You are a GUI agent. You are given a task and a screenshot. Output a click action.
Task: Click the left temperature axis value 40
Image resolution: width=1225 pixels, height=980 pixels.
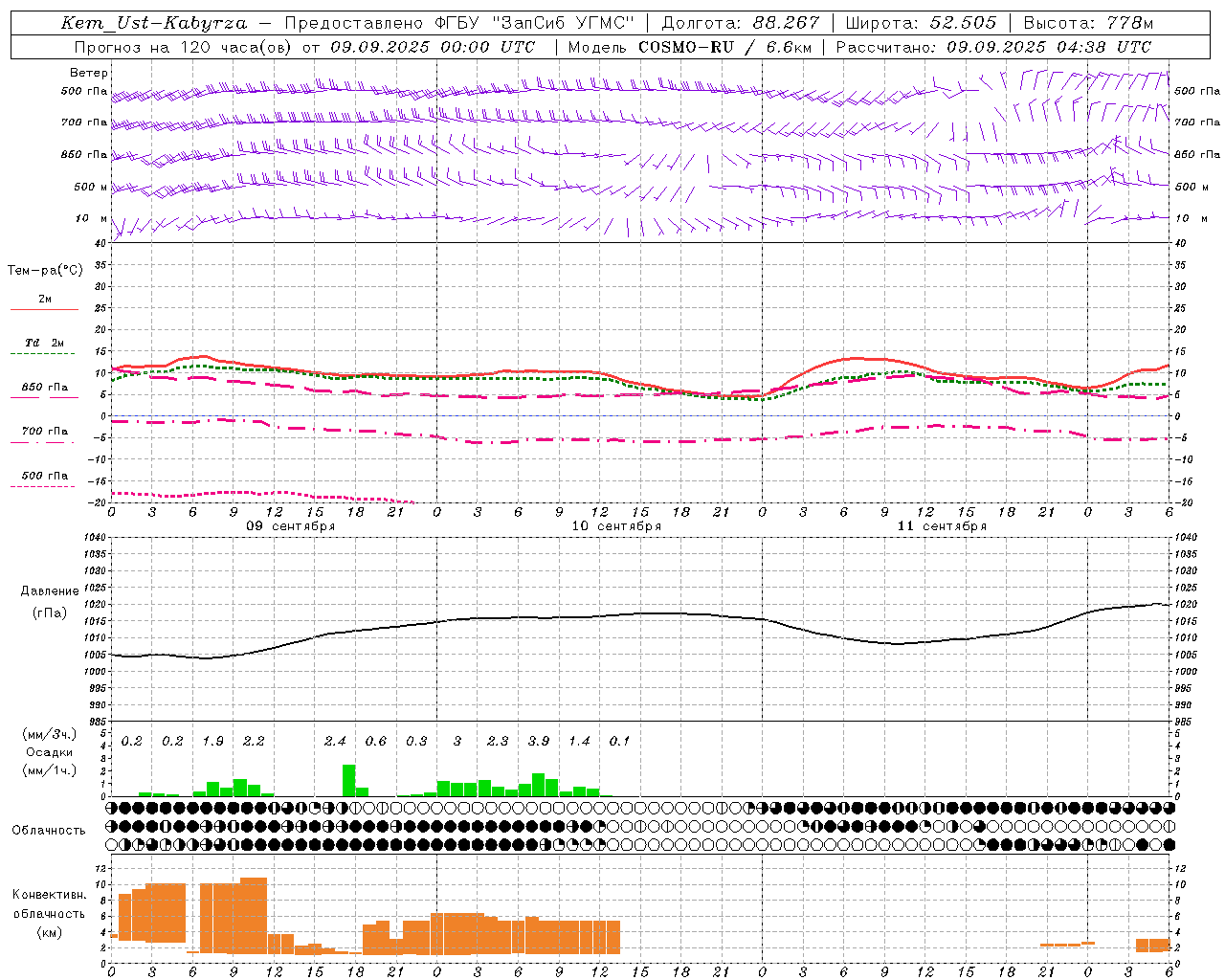tap(101, 243)
